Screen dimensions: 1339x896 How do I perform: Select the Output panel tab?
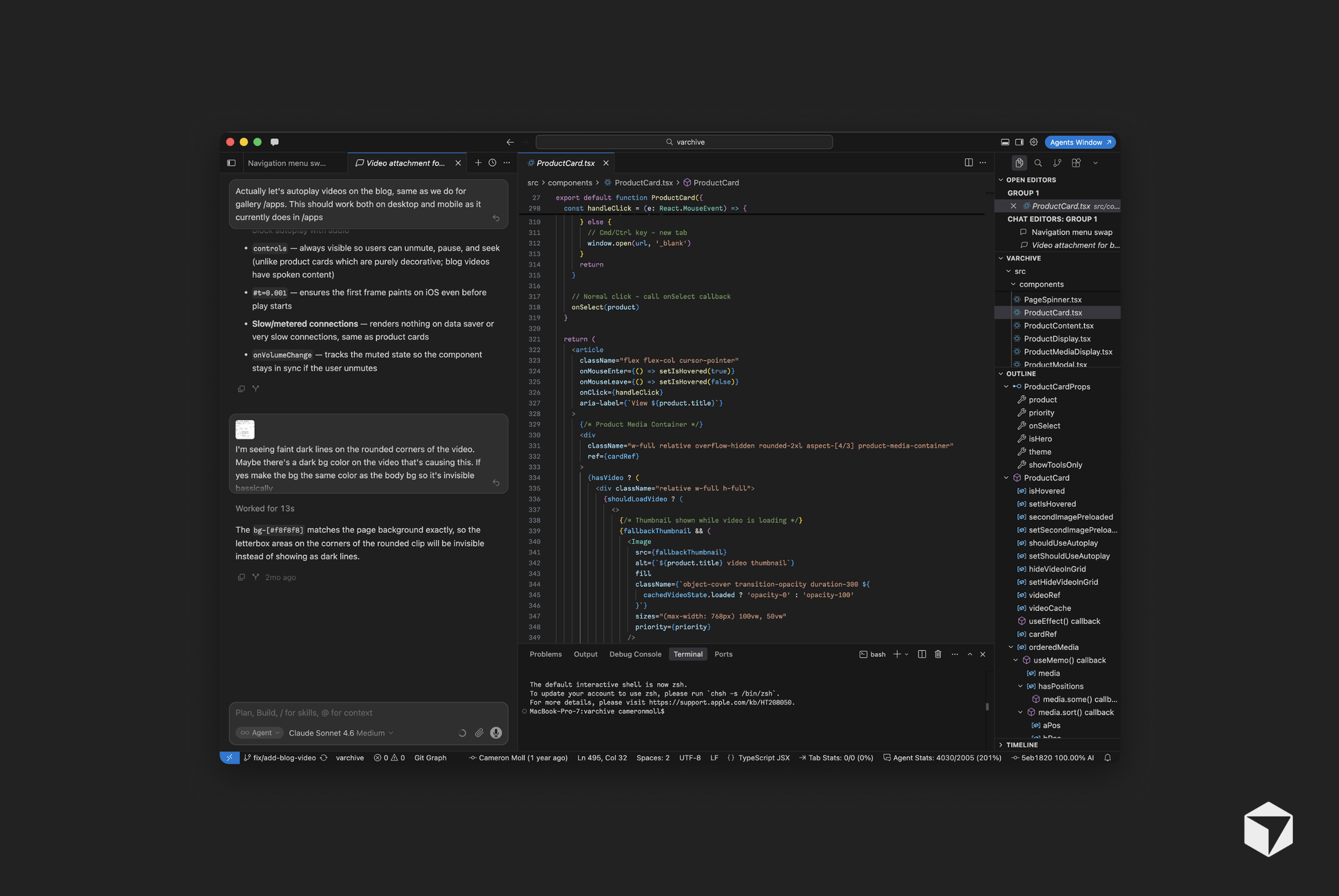pos(586,654)
